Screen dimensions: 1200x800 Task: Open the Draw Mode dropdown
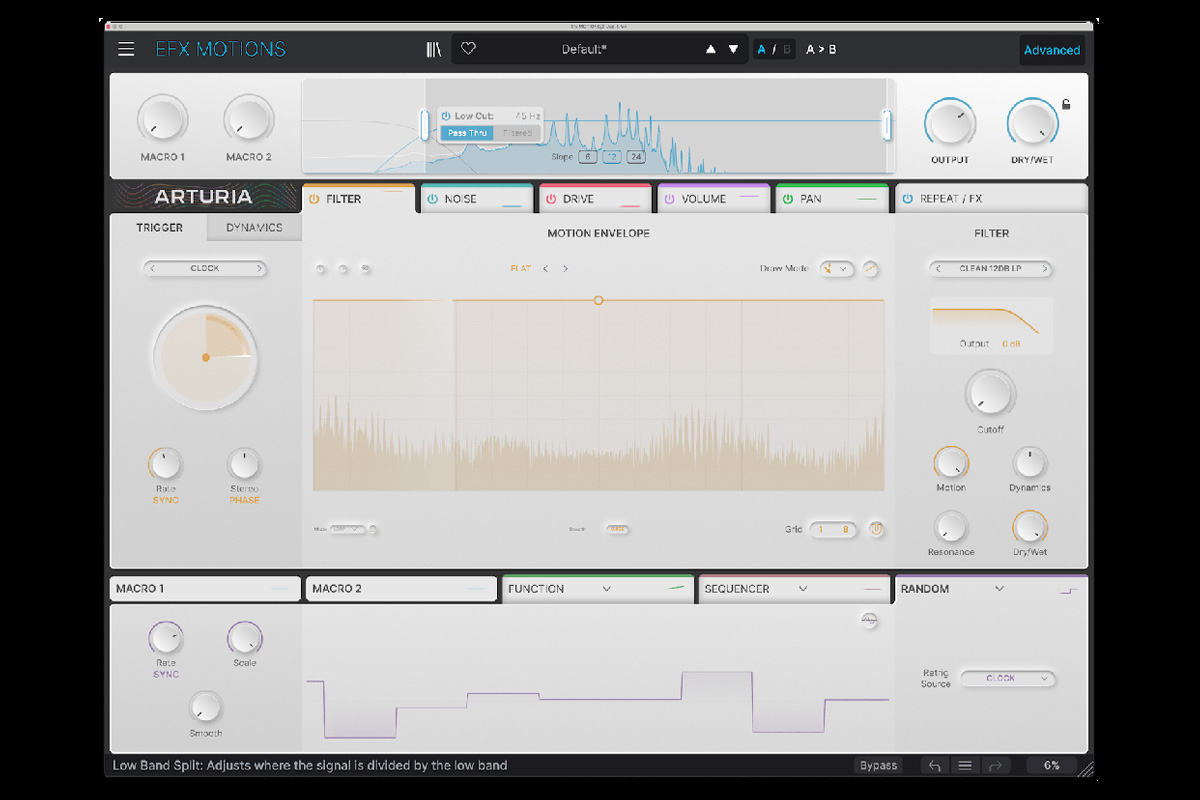click(x=837, y=268)
